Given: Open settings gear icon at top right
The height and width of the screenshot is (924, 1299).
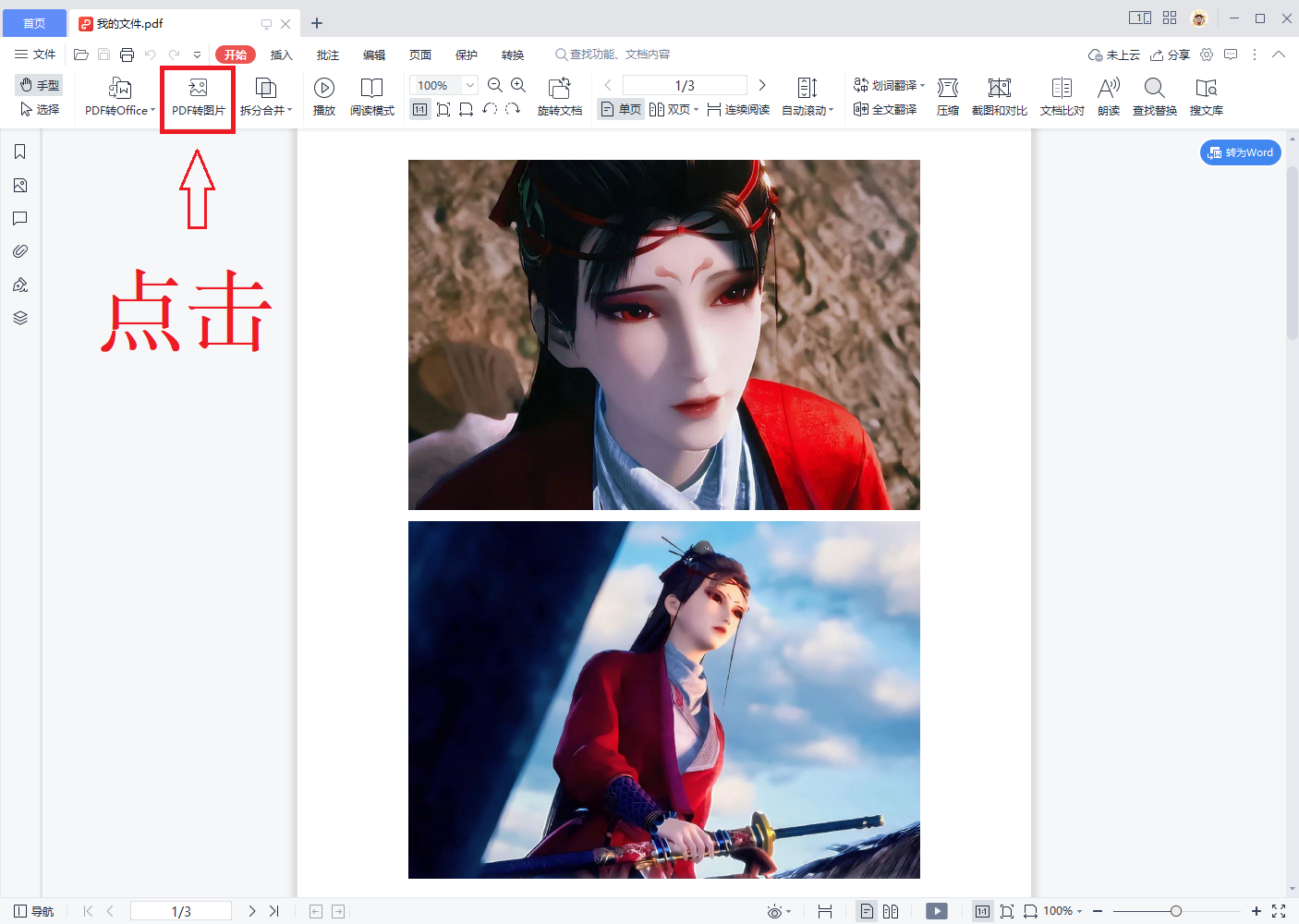Looking at the screenshot, I should [1207, 55].
